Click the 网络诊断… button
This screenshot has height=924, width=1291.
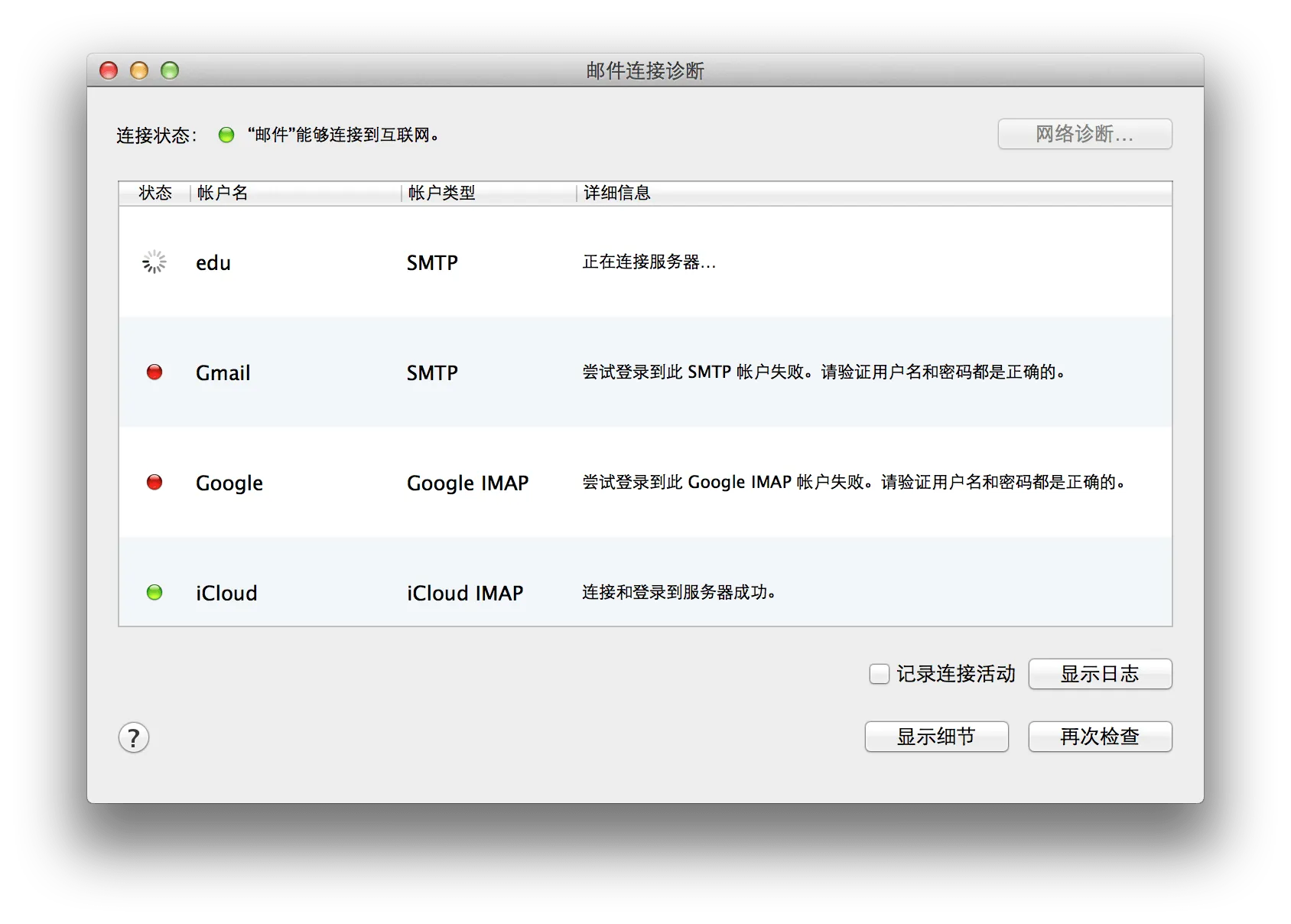[x=1085, y=134]
